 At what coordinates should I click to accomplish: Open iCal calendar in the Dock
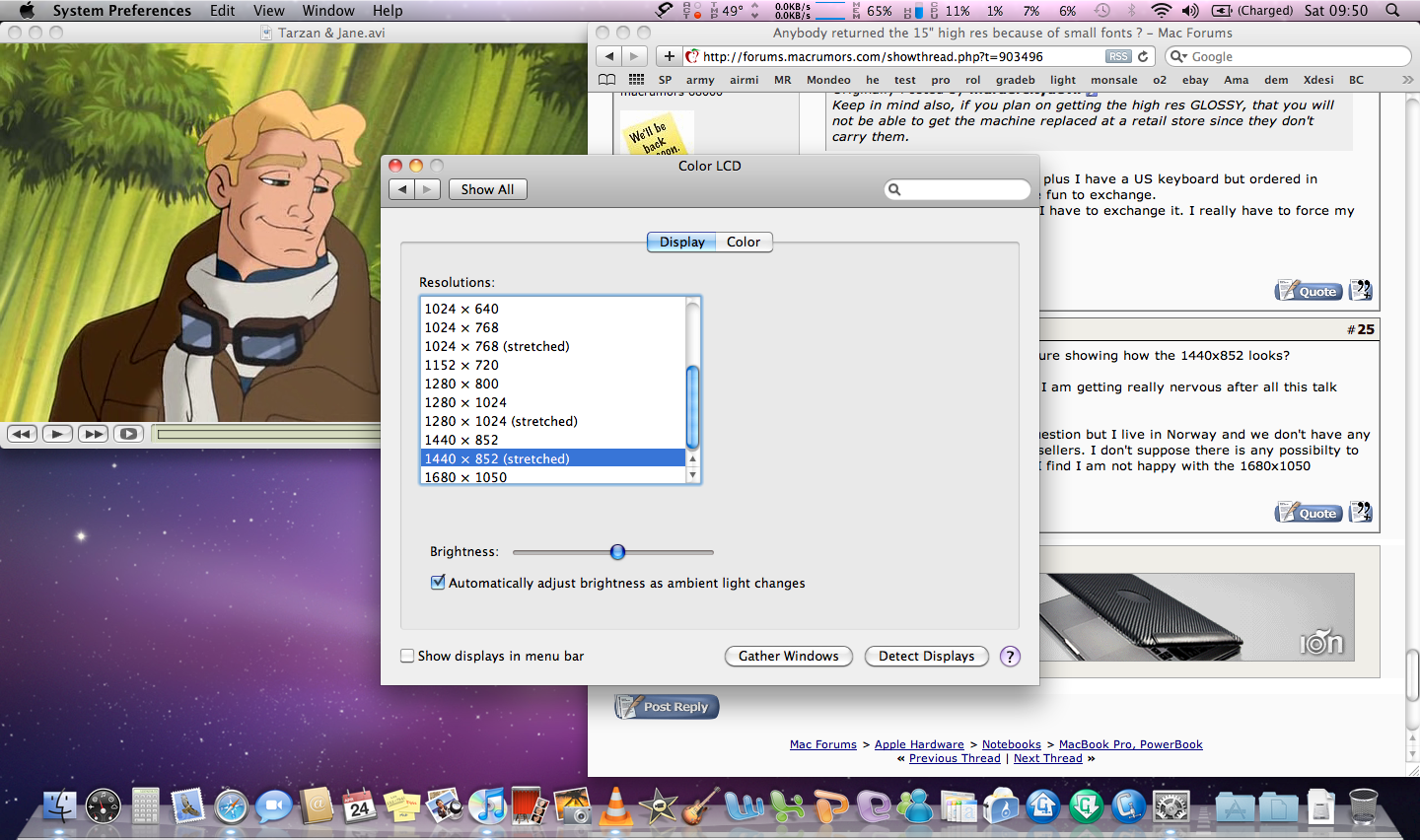click(x=359, y=806)
